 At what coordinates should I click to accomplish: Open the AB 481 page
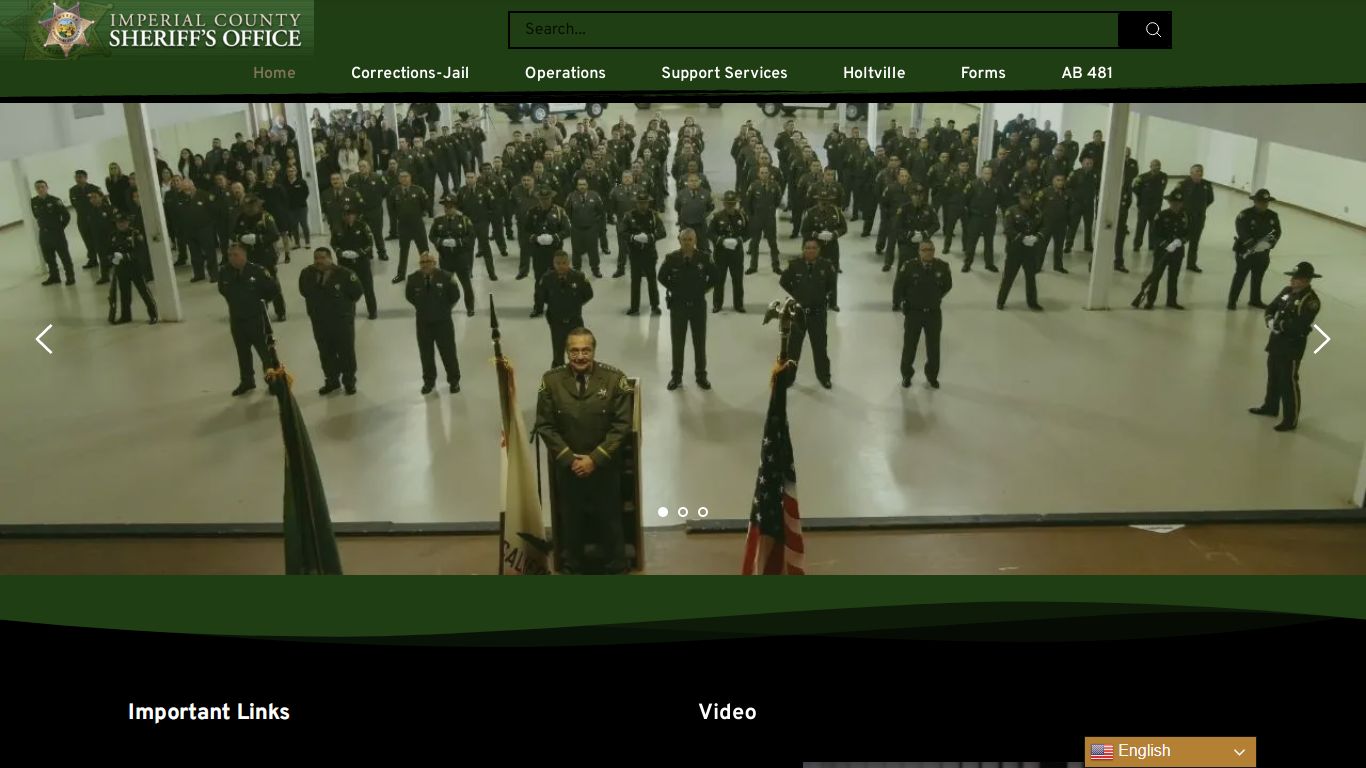[x=1087, y=73]
